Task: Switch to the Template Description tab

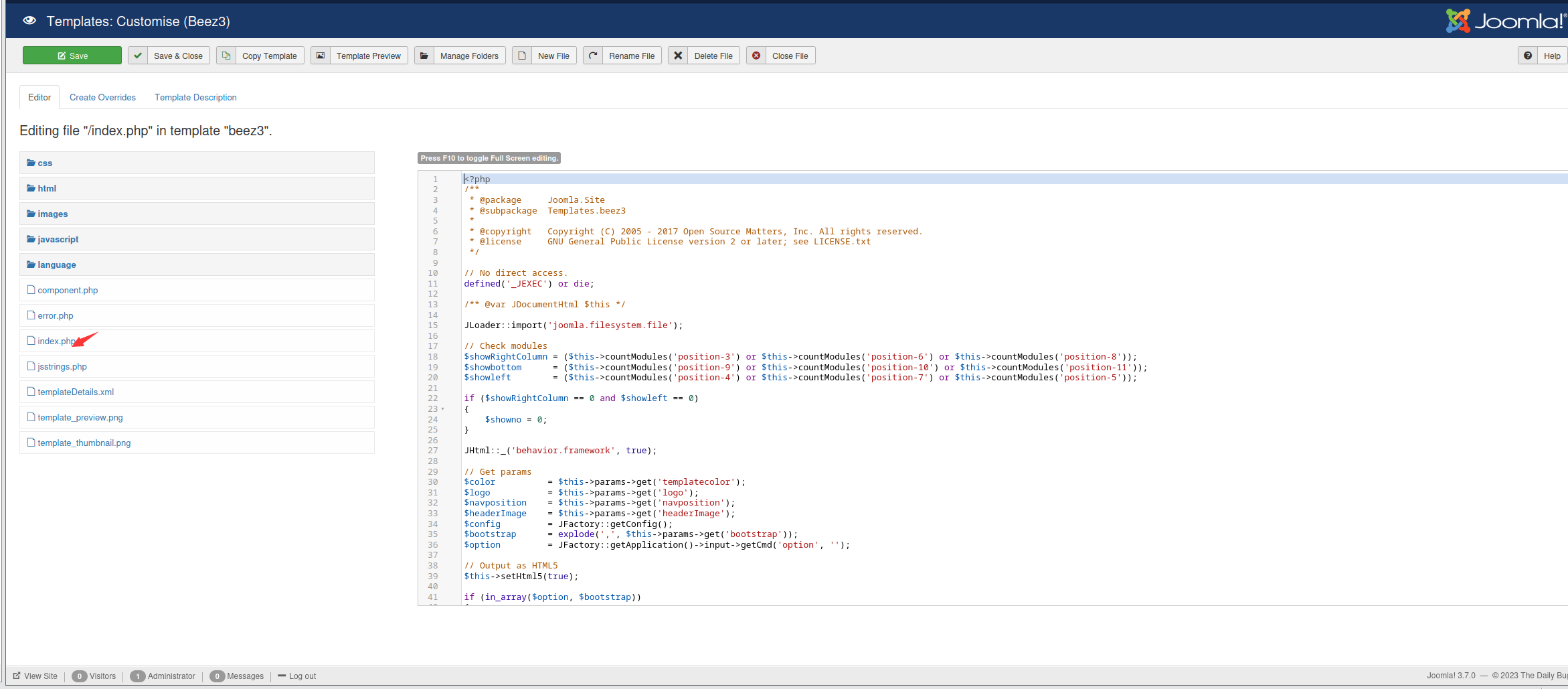Action: click(195, 97)
